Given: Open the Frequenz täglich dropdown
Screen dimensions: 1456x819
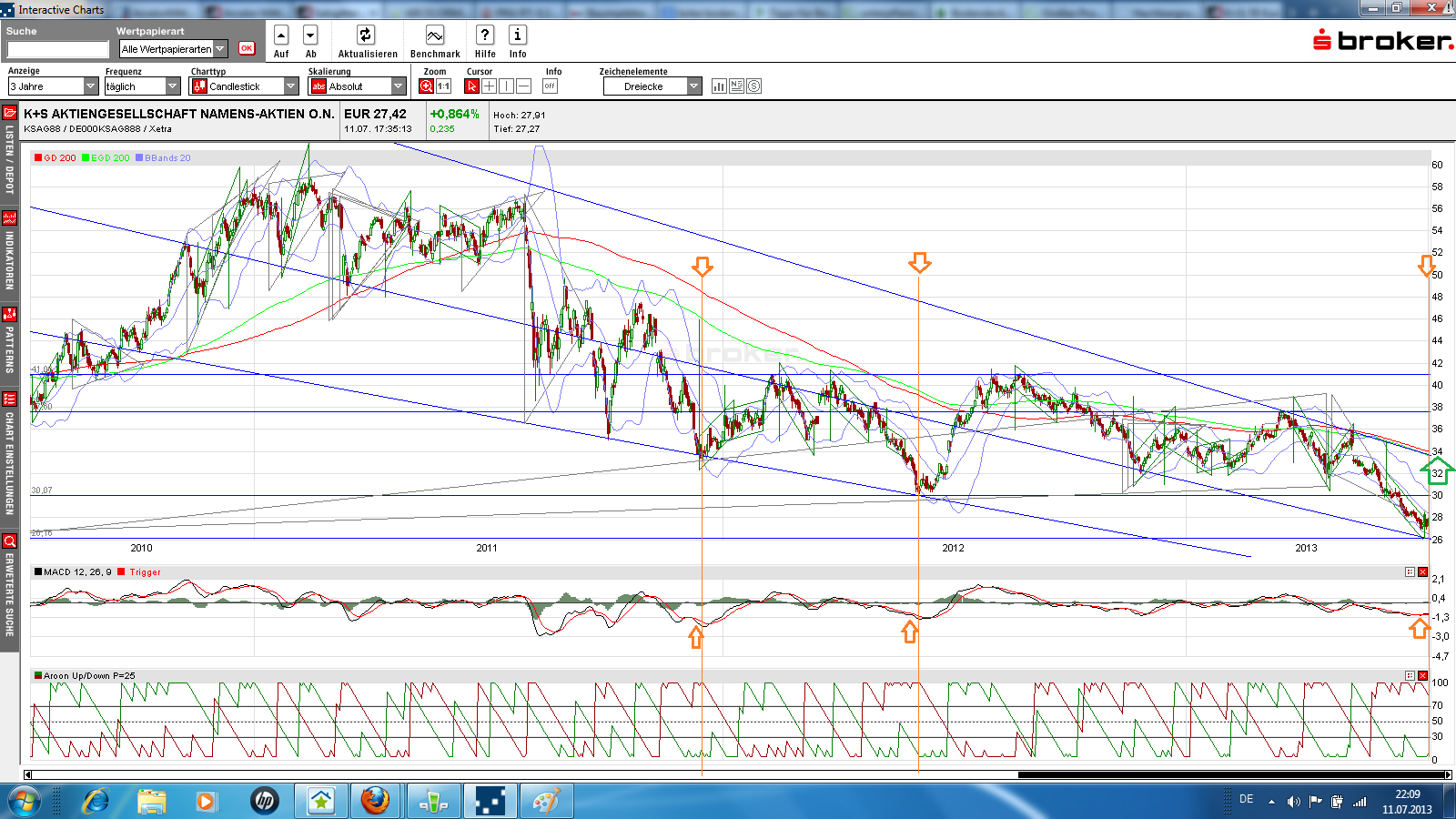Looking at the screenshot, I should 143,86.
